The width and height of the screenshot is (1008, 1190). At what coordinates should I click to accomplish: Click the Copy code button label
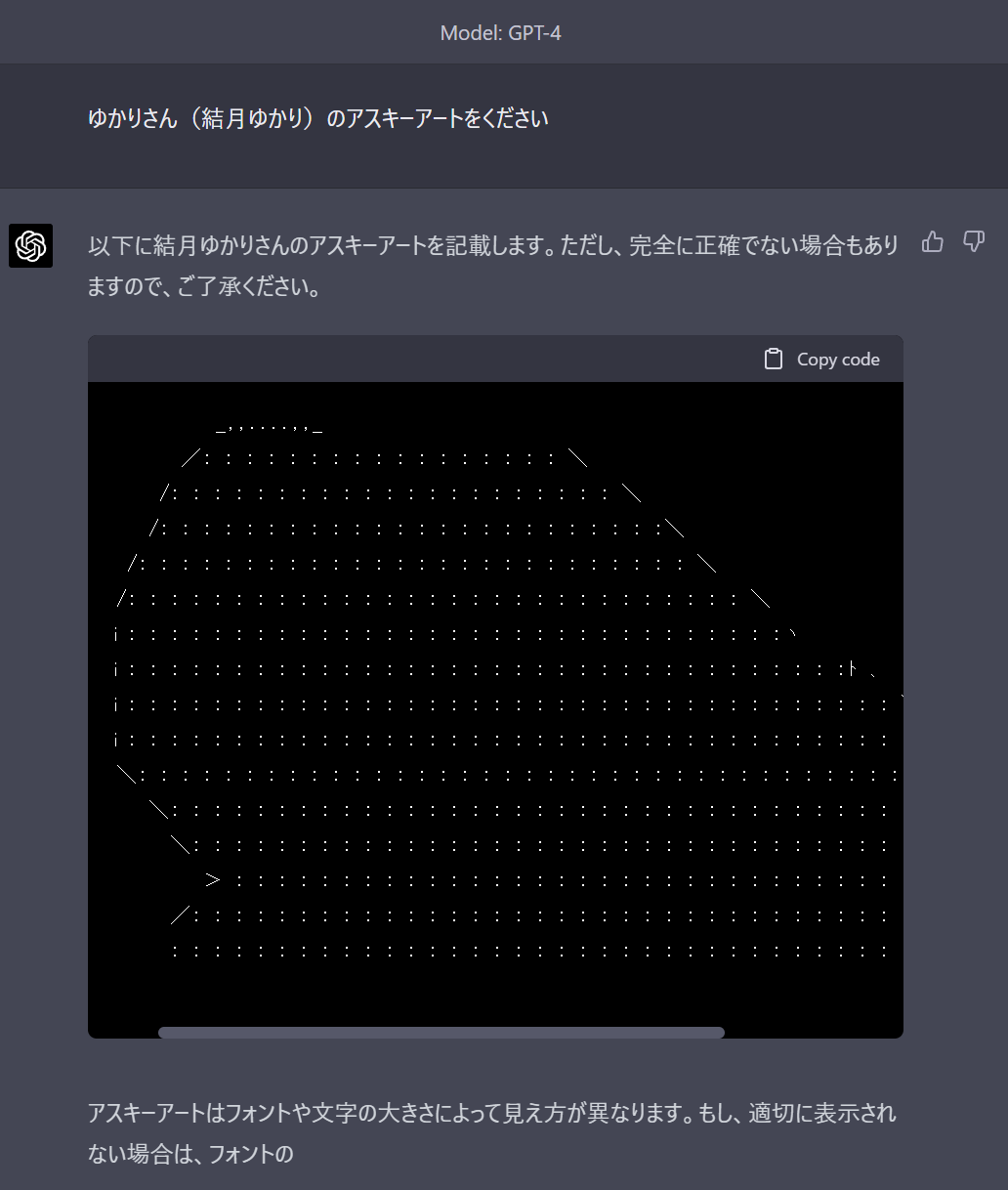pyautogui.click(x=838, y=360)
